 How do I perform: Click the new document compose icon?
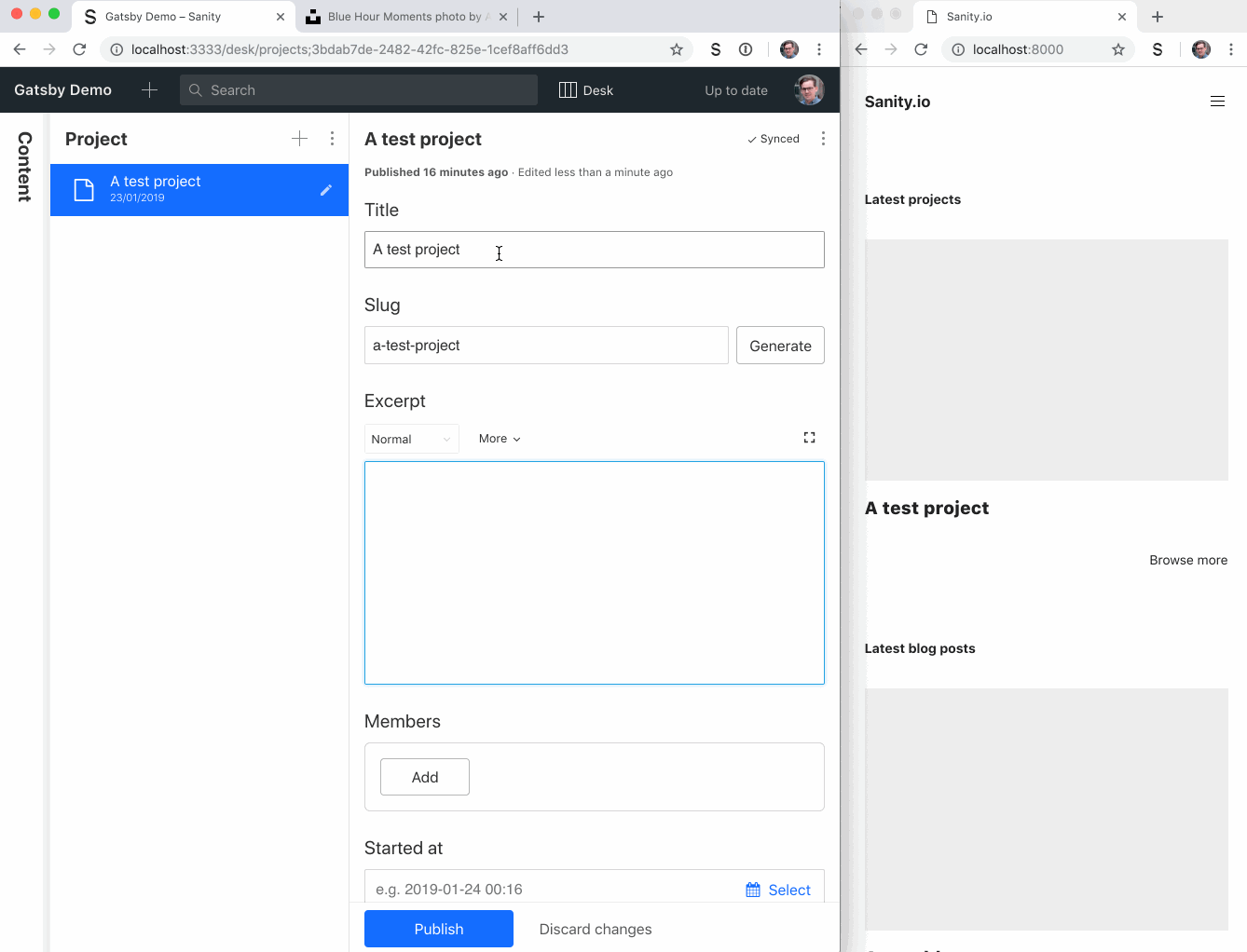click(149, 89)
